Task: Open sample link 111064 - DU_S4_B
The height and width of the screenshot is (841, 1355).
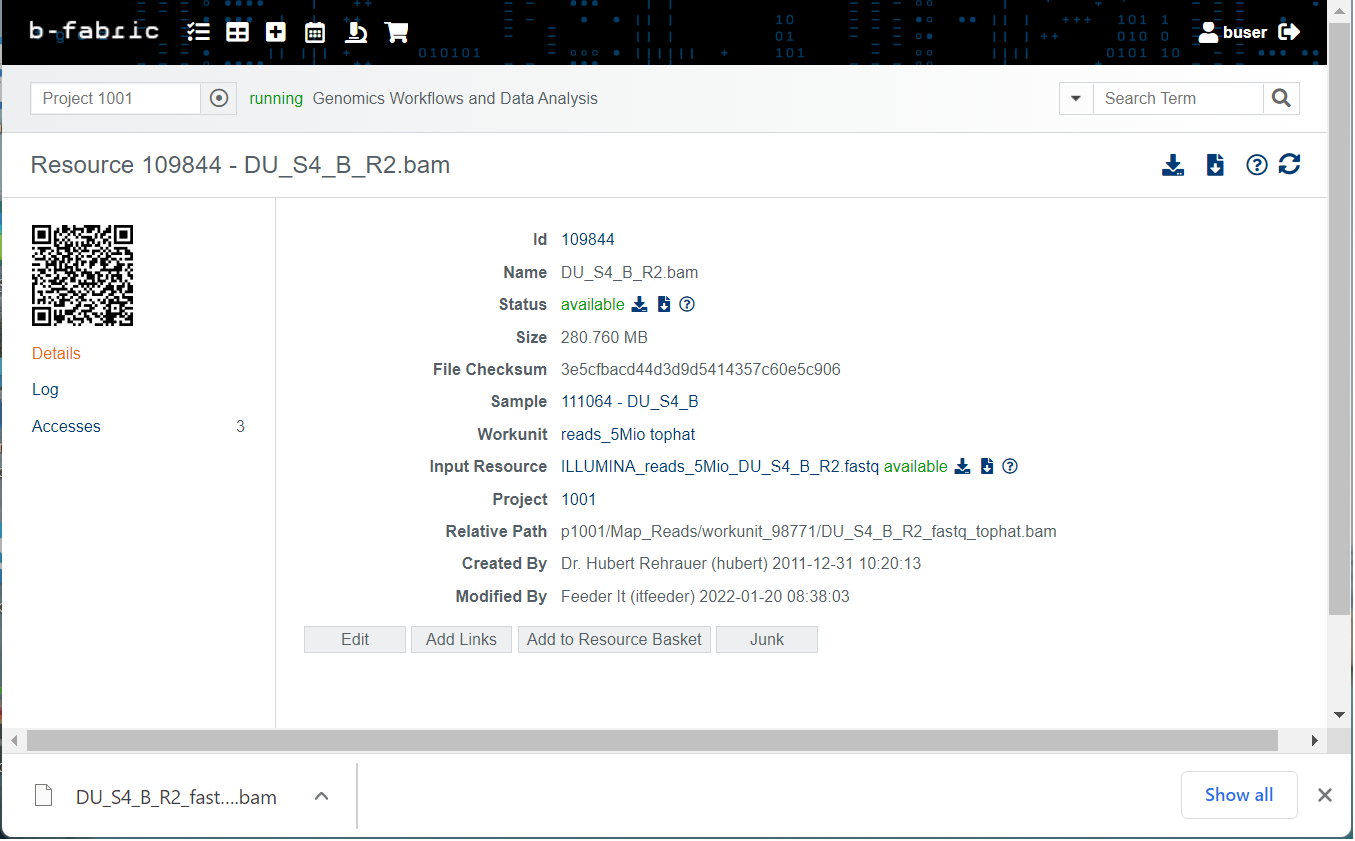Action: 630,402
